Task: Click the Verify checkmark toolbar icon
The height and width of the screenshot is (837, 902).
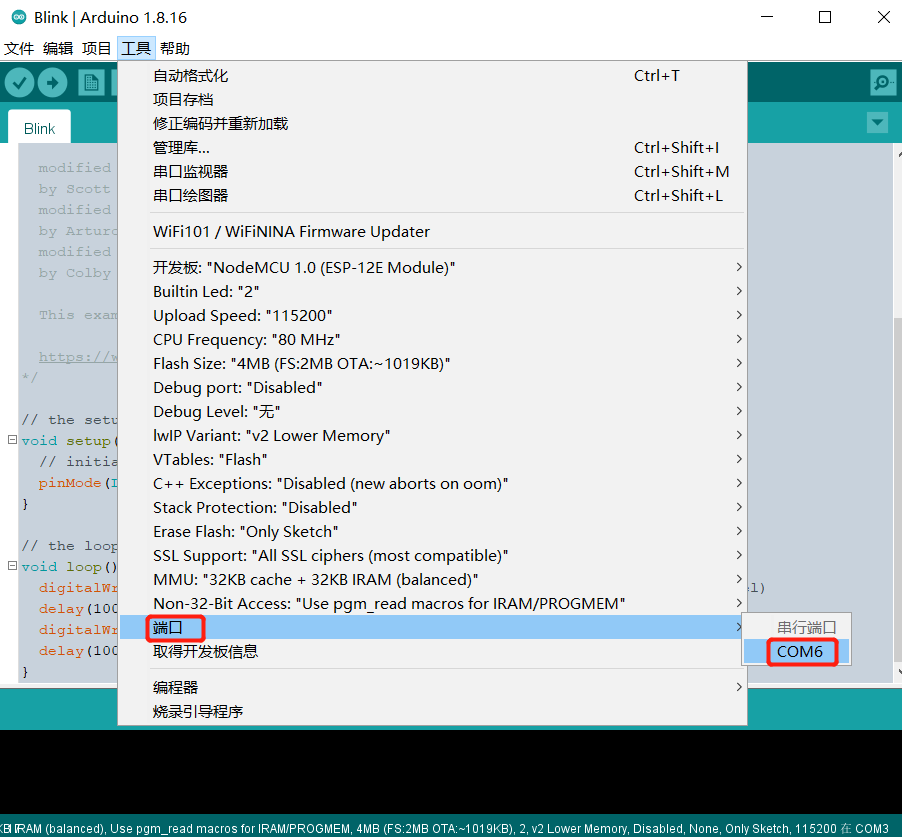Action: (19, 83)
